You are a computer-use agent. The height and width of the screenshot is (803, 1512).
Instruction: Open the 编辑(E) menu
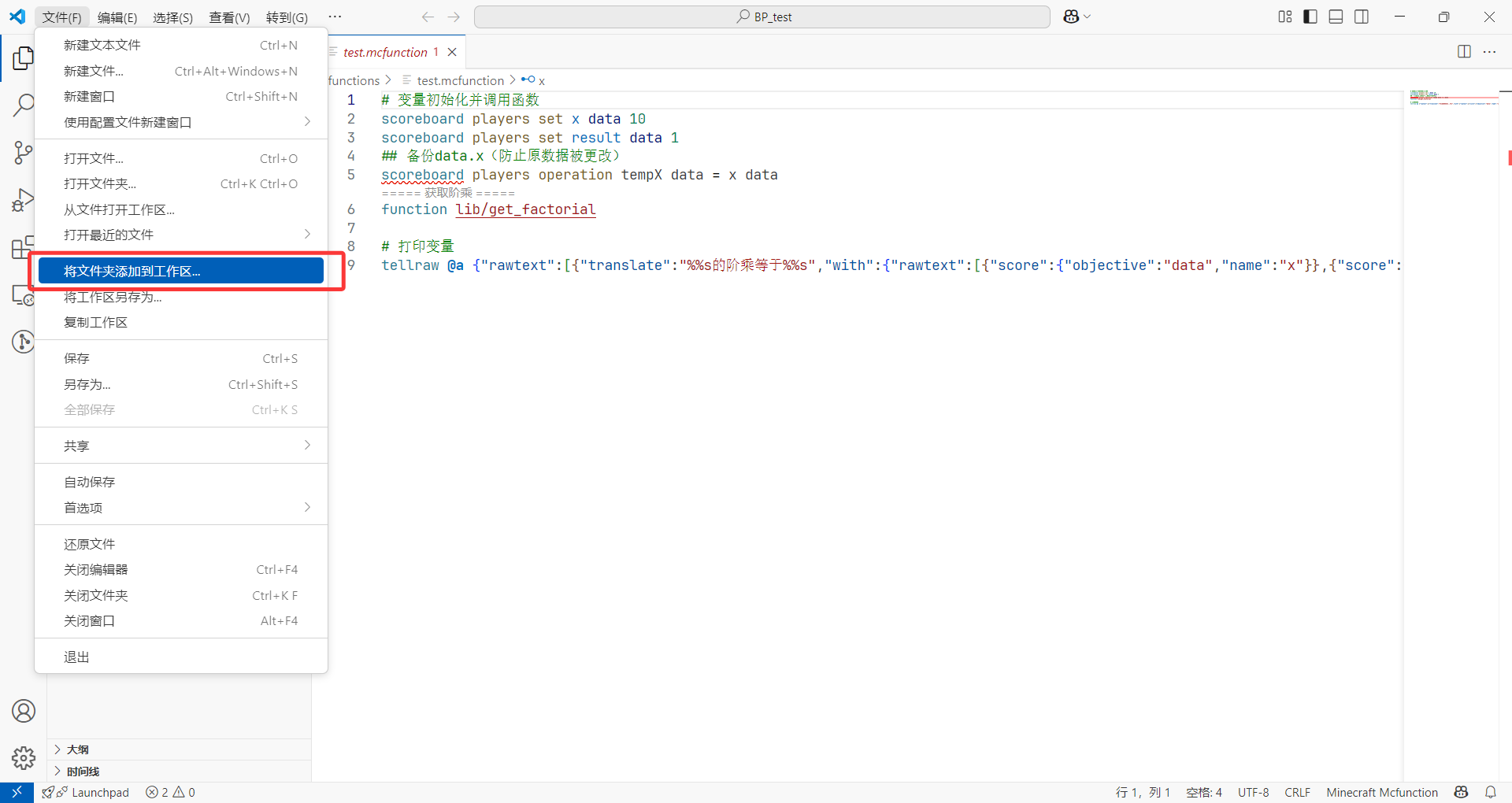click(117, 17)
